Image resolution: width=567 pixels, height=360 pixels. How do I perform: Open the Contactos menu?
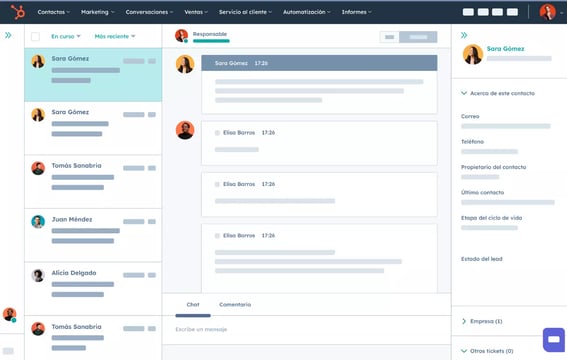(x=54, y=12)
